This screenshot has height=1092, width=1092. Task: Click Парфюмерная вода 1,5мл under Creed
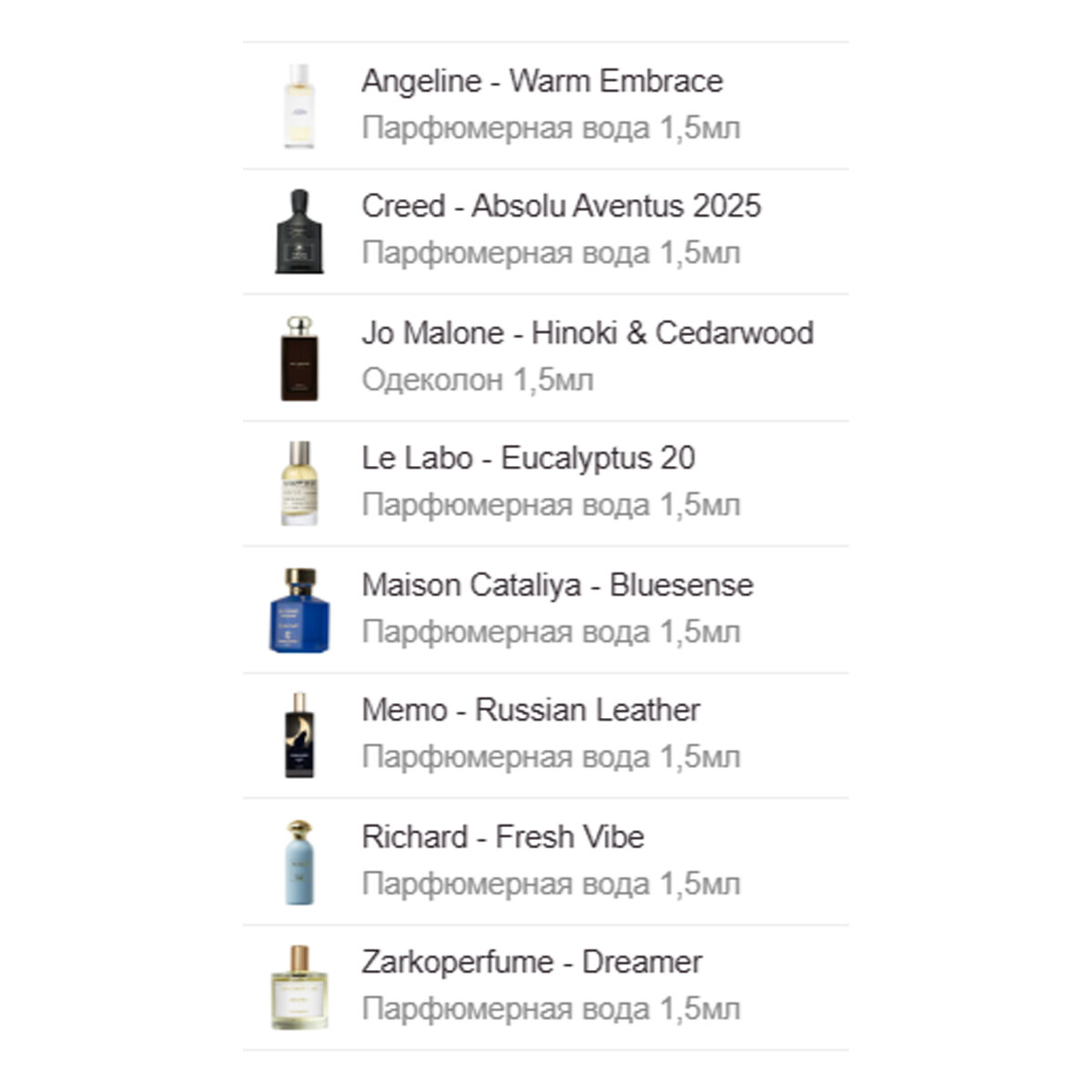pyautogui.click(x=551, y=253)
